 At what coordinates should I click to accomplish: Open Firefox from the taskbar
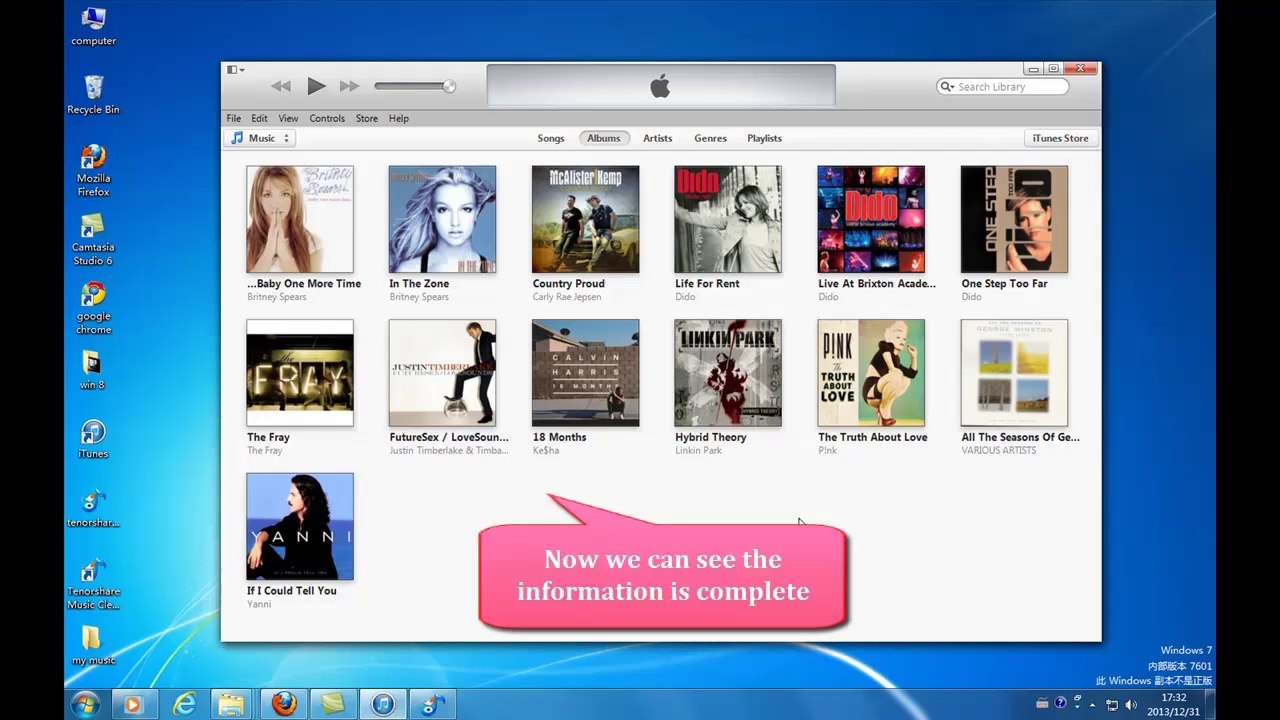tap(284, 704)
